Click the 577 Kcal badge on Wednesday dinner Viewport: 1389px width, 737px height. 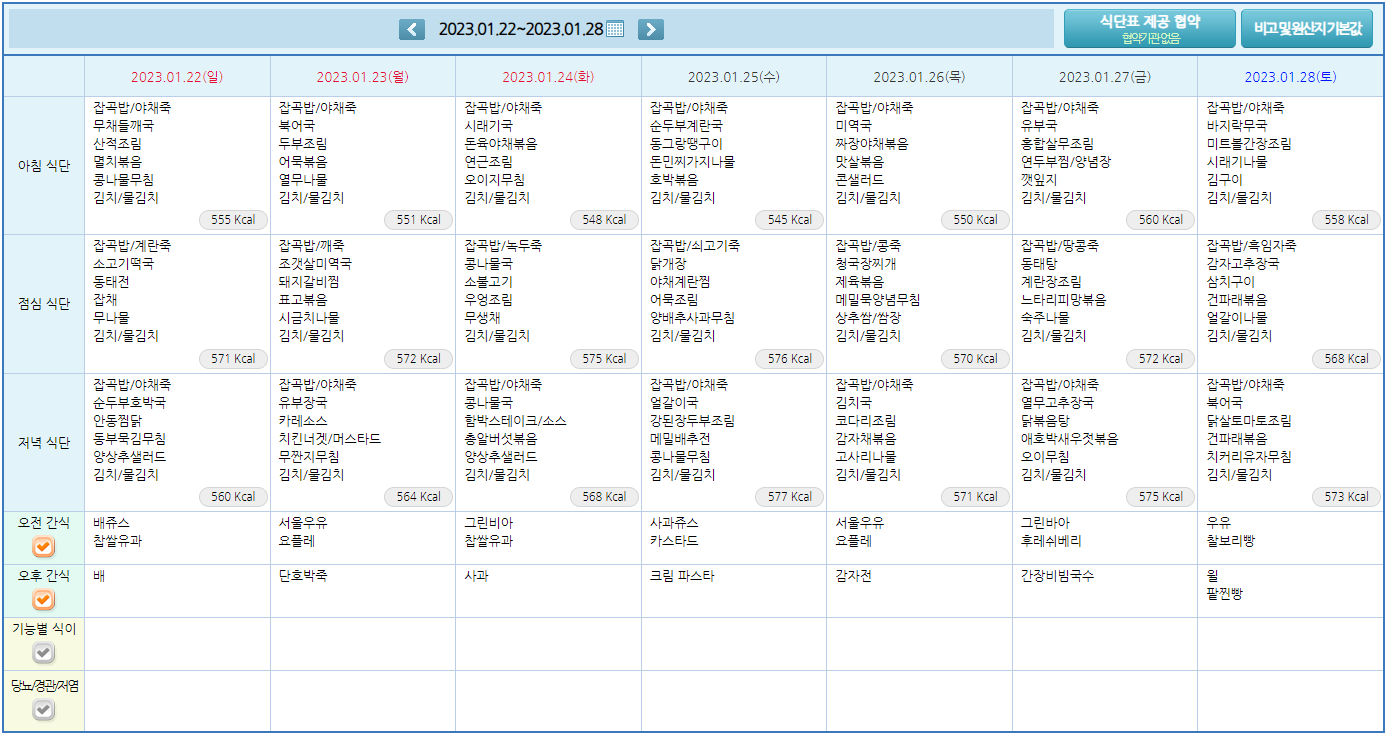pos(790,497)
